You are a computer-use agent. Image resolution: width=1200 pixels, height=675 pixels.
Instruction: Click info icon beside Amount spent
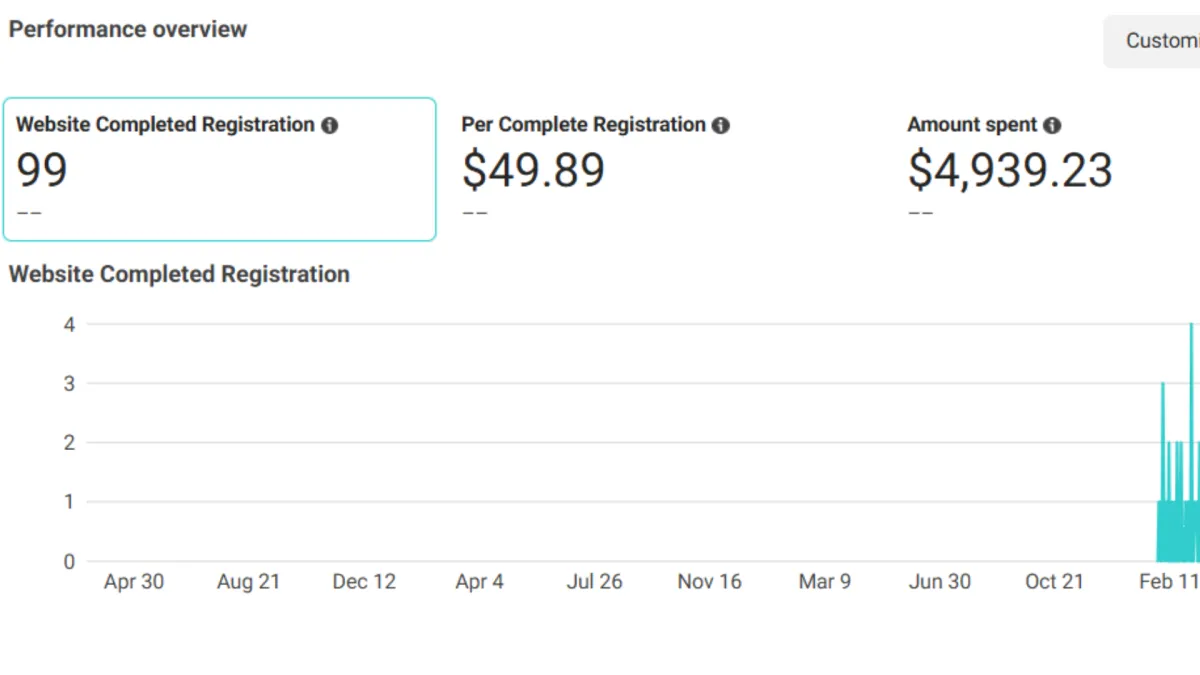1052,126
